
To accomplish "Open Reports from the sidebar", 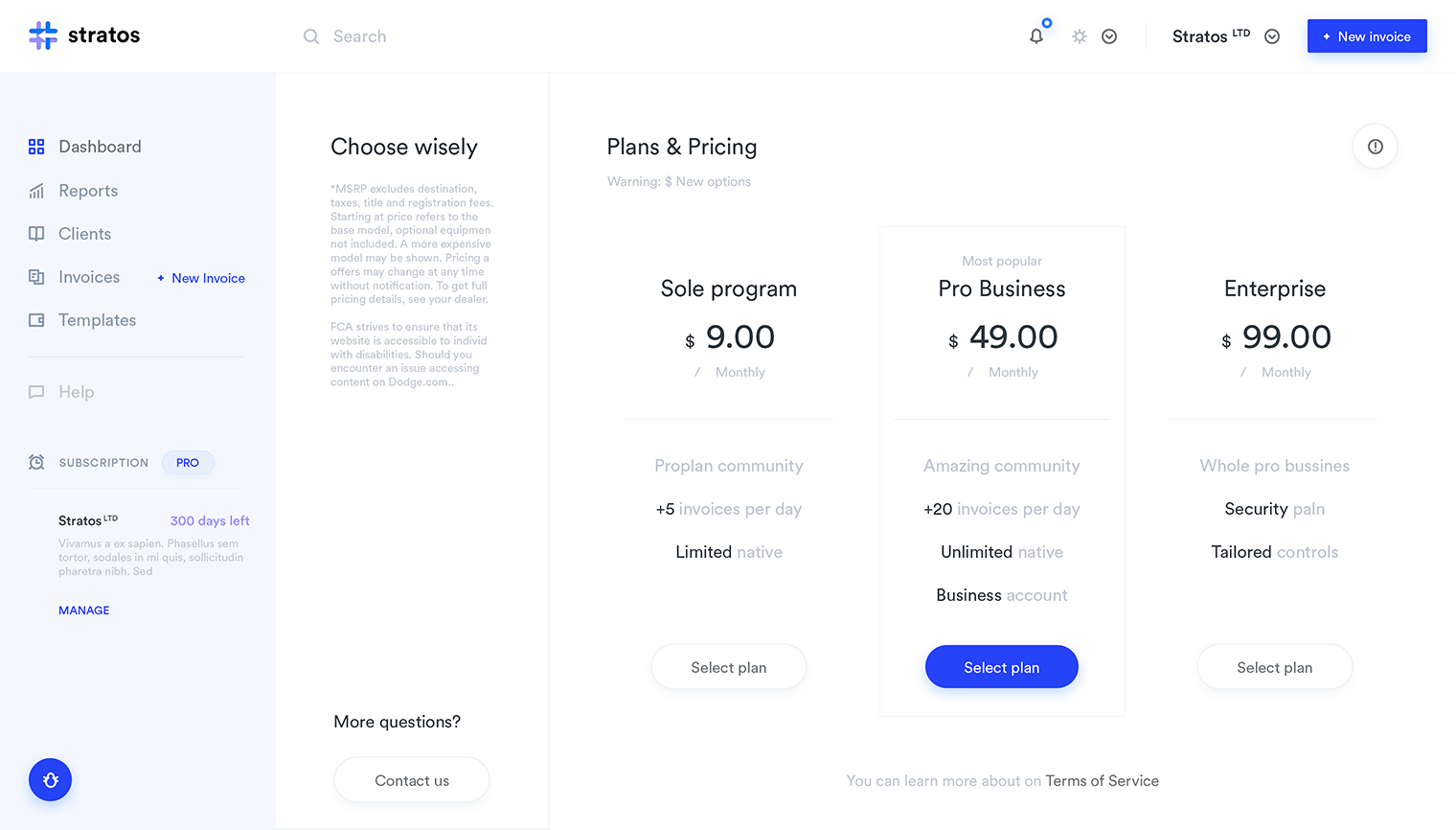I will 88,191.
